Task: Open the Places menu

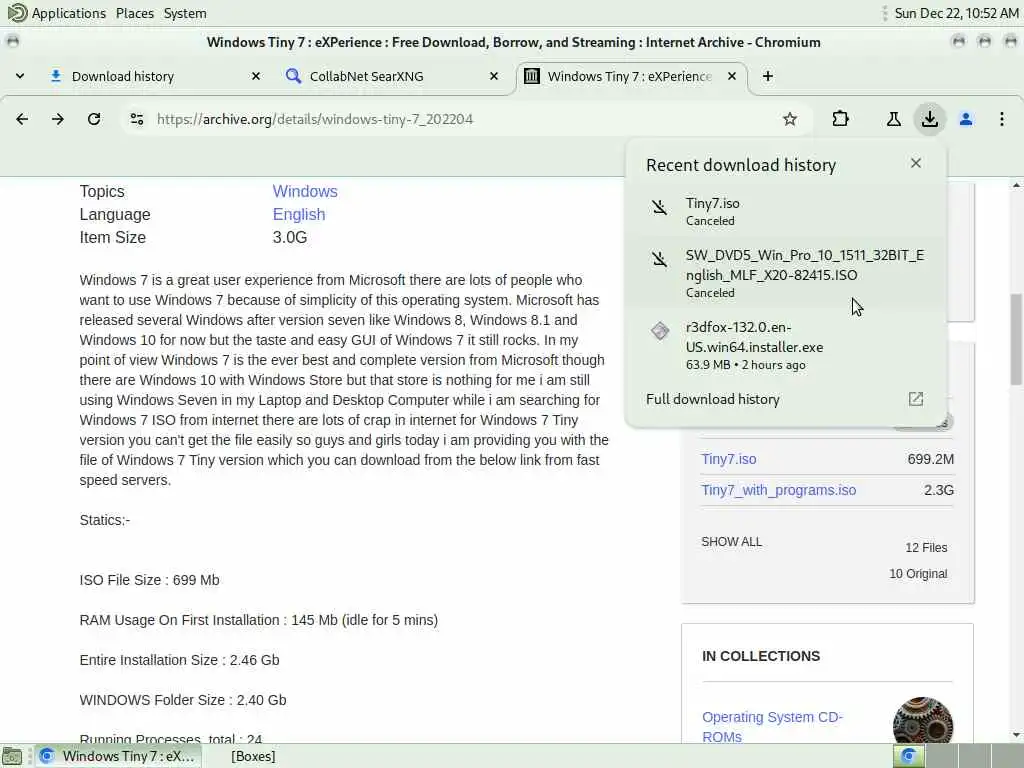Action: pos(135,13)
